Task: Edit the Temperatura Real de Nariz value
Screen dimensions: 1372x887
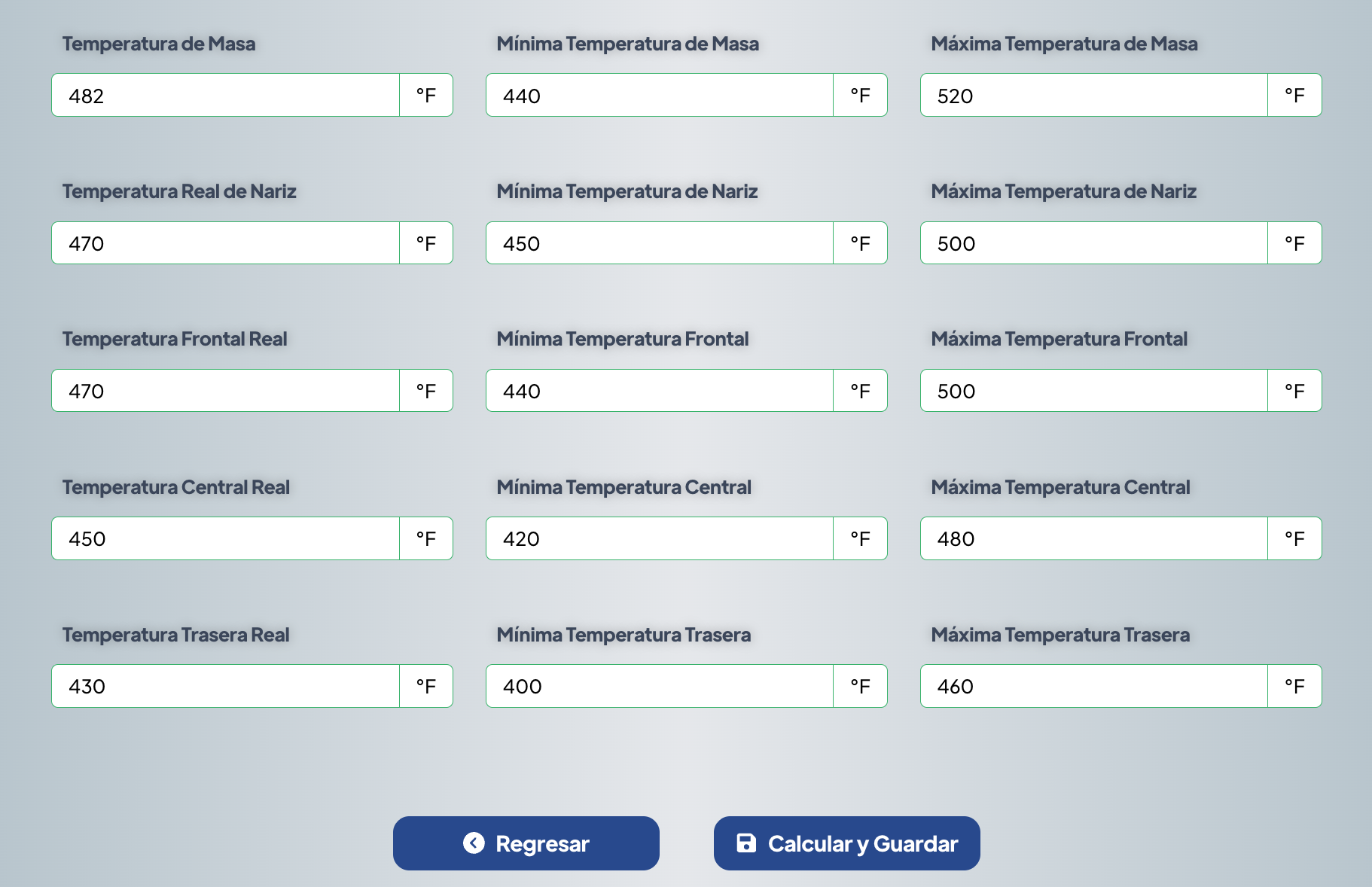Action: pyautogui.click(x=225, y=243)
